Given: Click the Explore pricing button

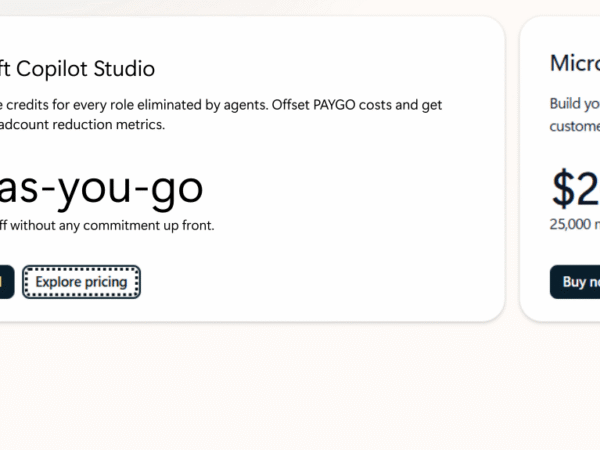Looking at the screenshot, I should tap(81, 282).
